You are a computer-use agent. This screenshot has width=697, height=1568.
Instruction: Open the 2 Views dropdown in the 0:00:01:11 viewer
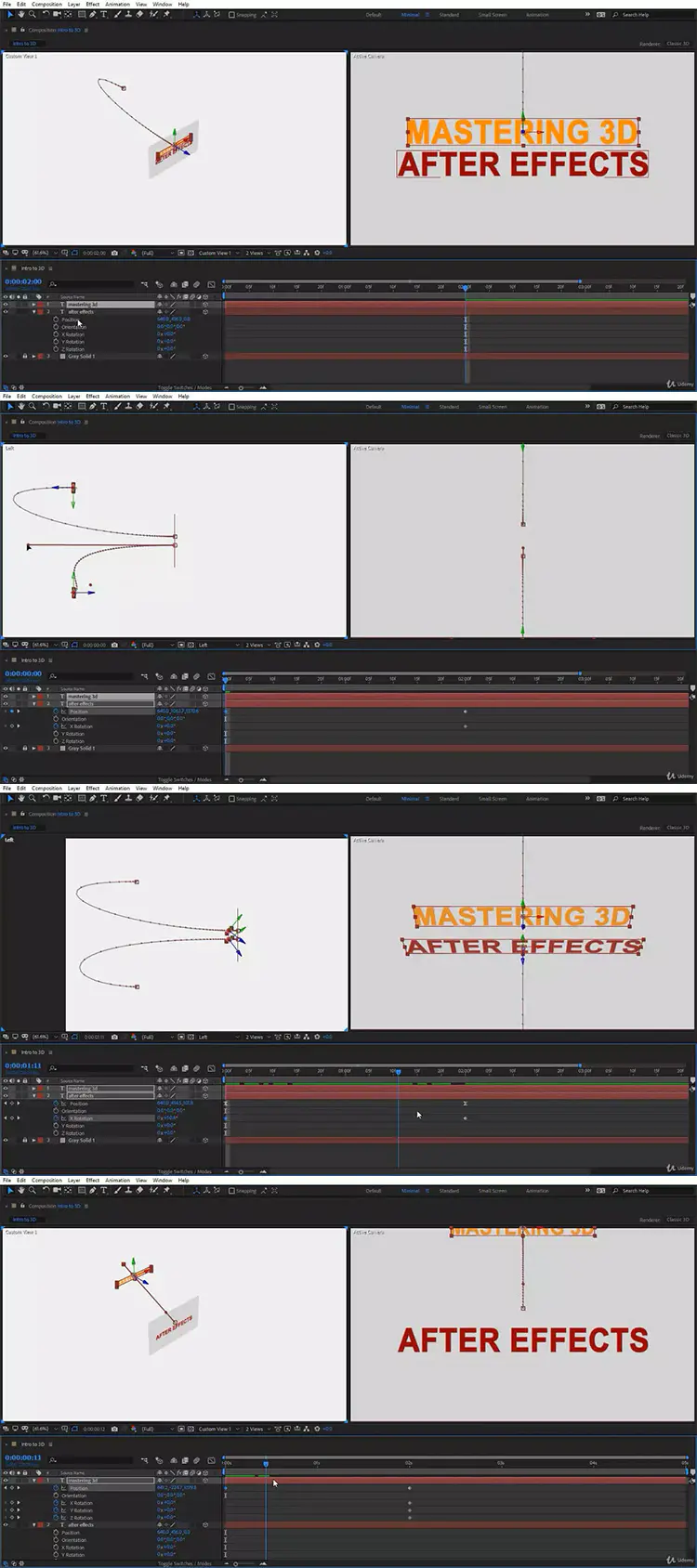[256, 1037]
